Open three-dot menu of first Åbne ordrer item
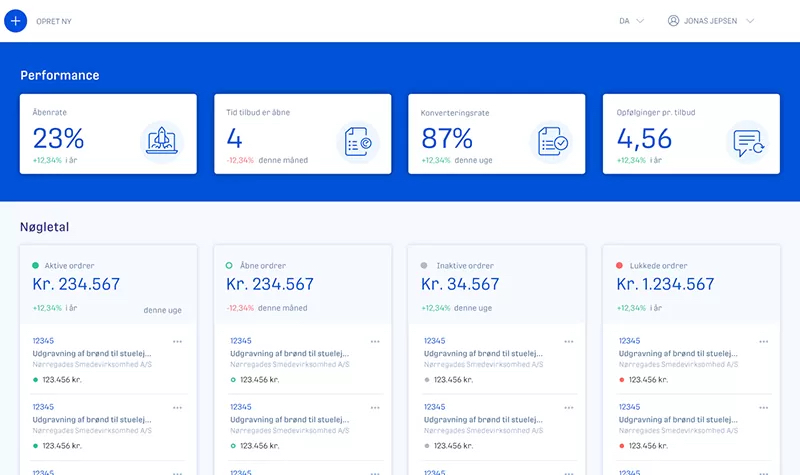This screenshot has width=800, height=475. (375, 341)
